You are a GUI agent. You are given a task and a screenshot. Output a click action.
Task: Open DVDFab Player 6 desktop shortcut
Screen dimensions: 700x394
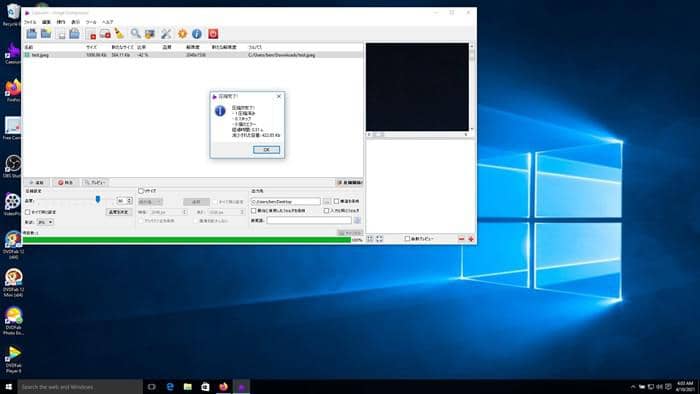click(13, 359)
